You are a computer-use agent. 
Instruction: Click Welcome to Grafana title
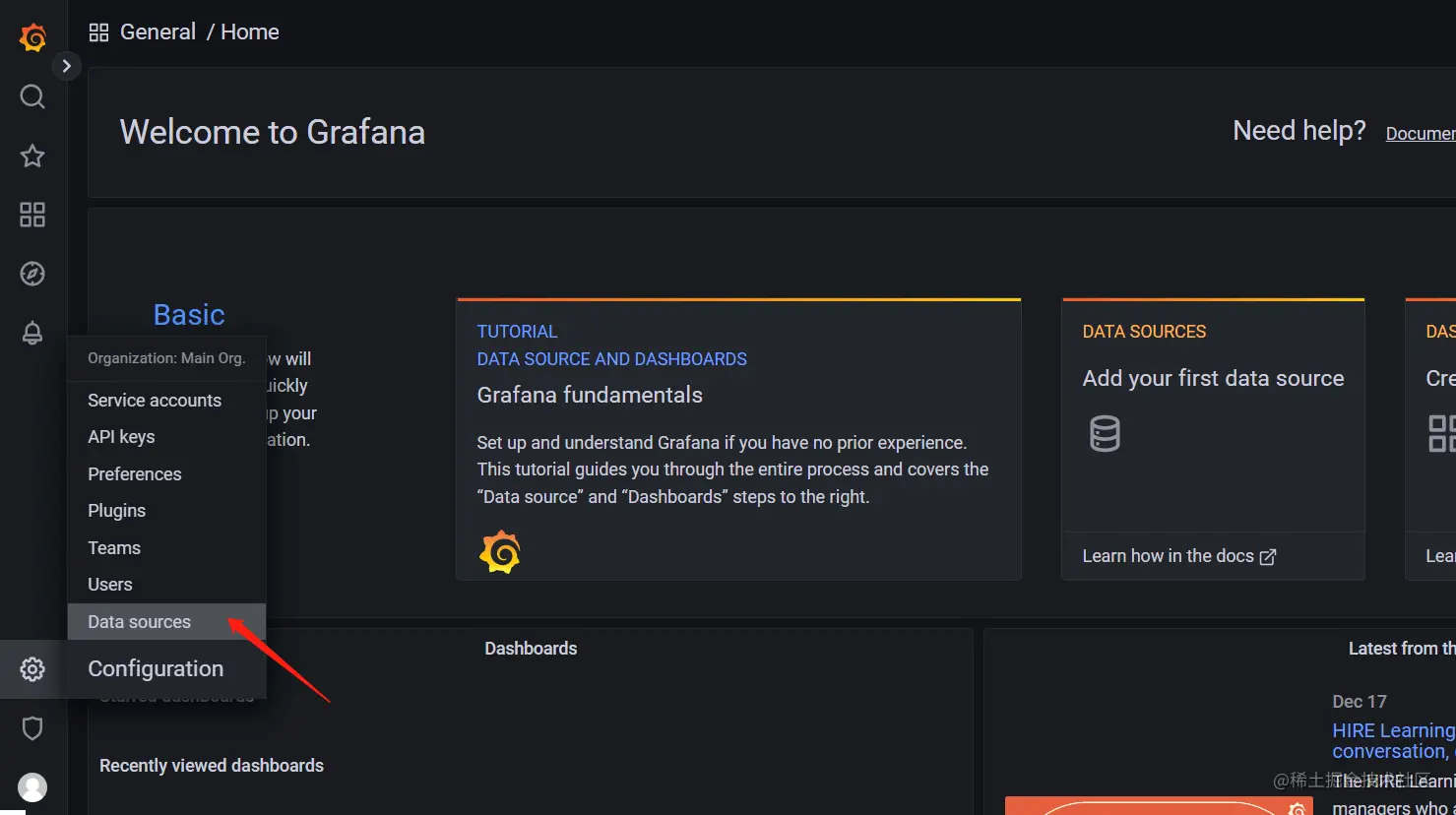273,132
